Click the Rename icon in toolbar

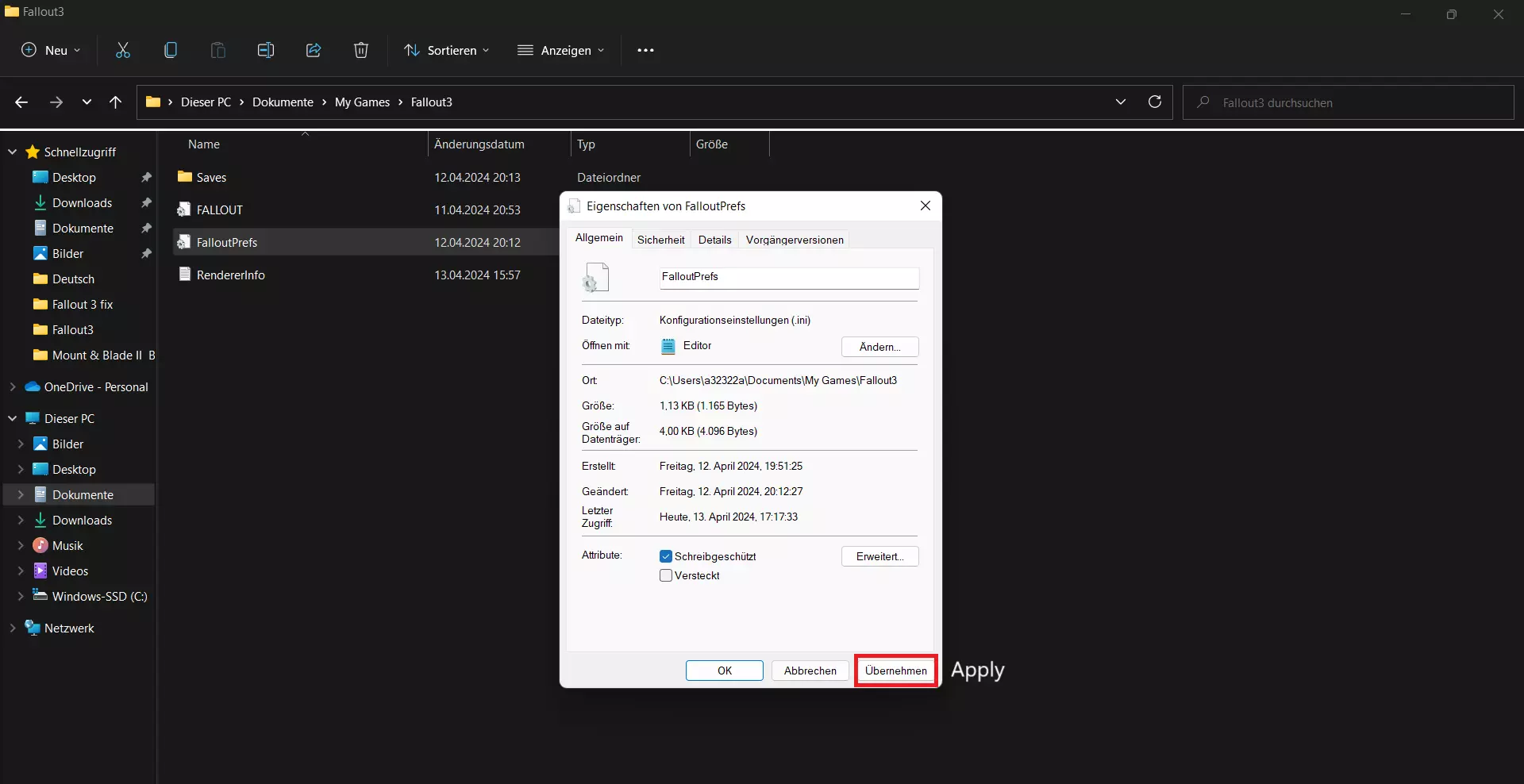(266, 50)
